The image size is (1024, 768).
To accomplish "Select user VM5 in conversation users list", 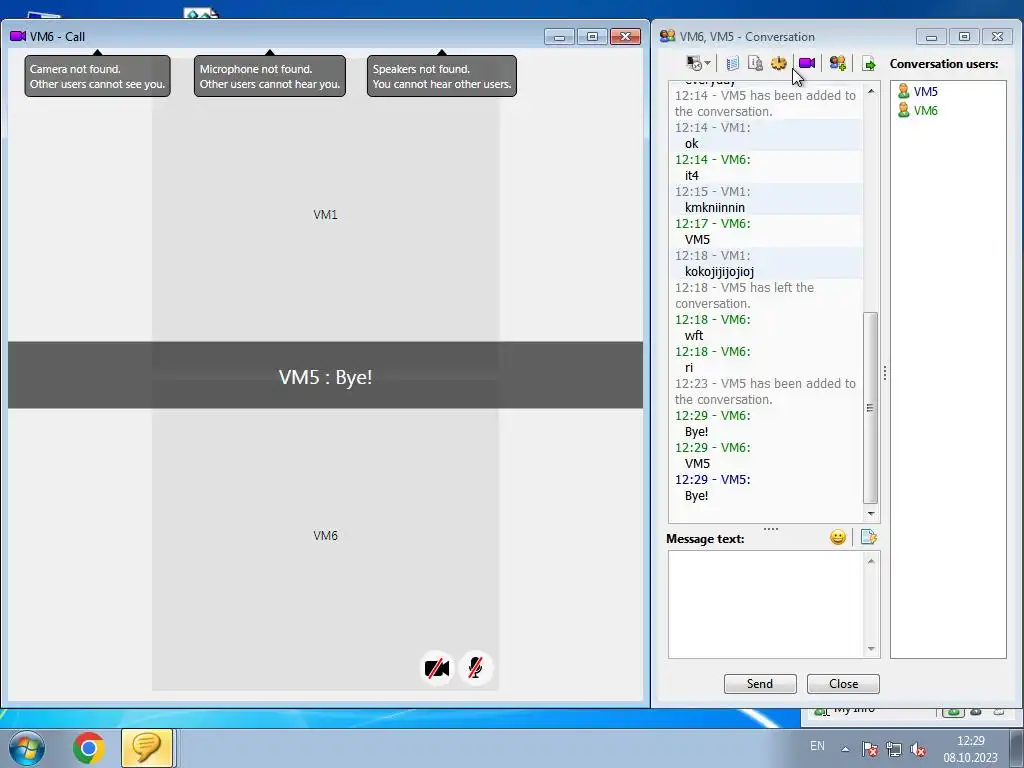I will (918, 91).
